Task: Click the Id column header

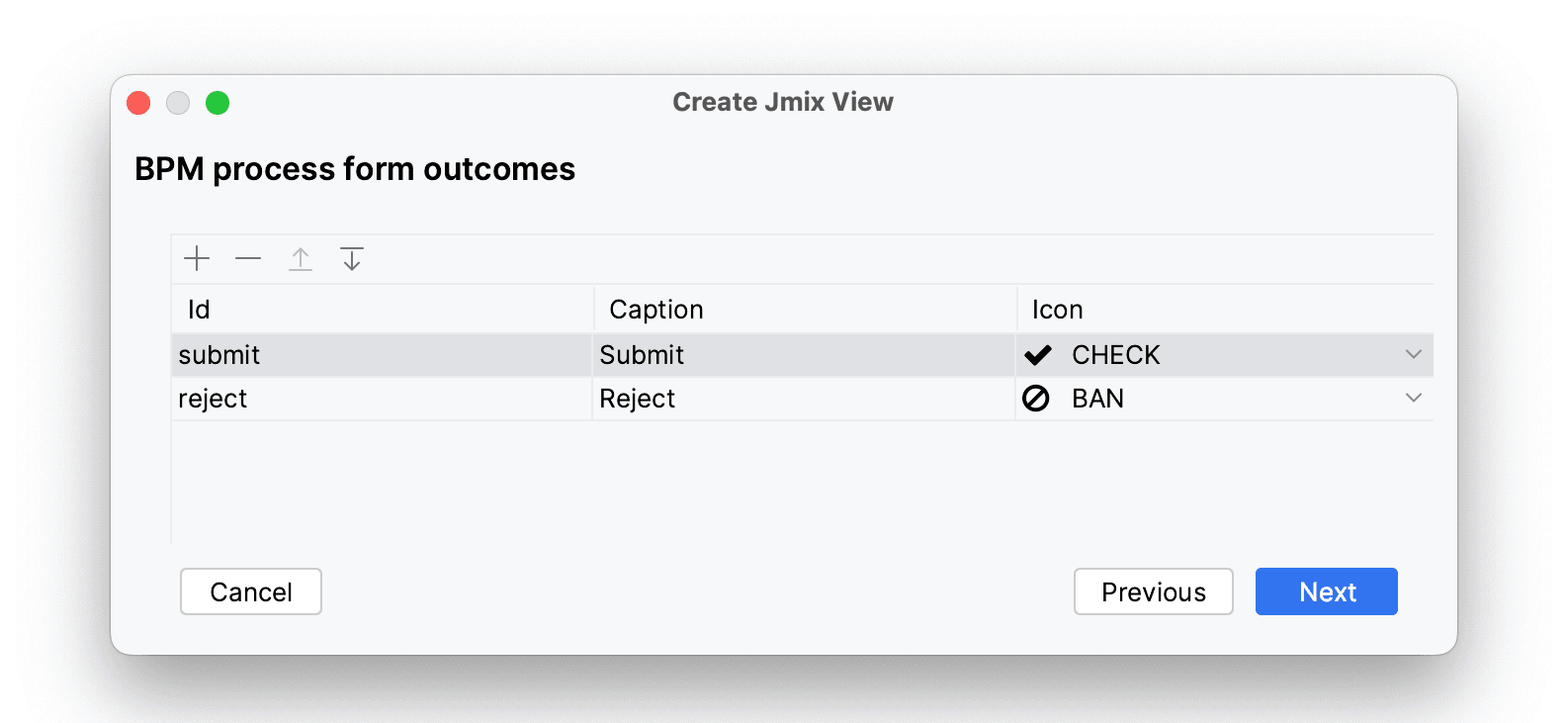Action: [x=382, y=310]
